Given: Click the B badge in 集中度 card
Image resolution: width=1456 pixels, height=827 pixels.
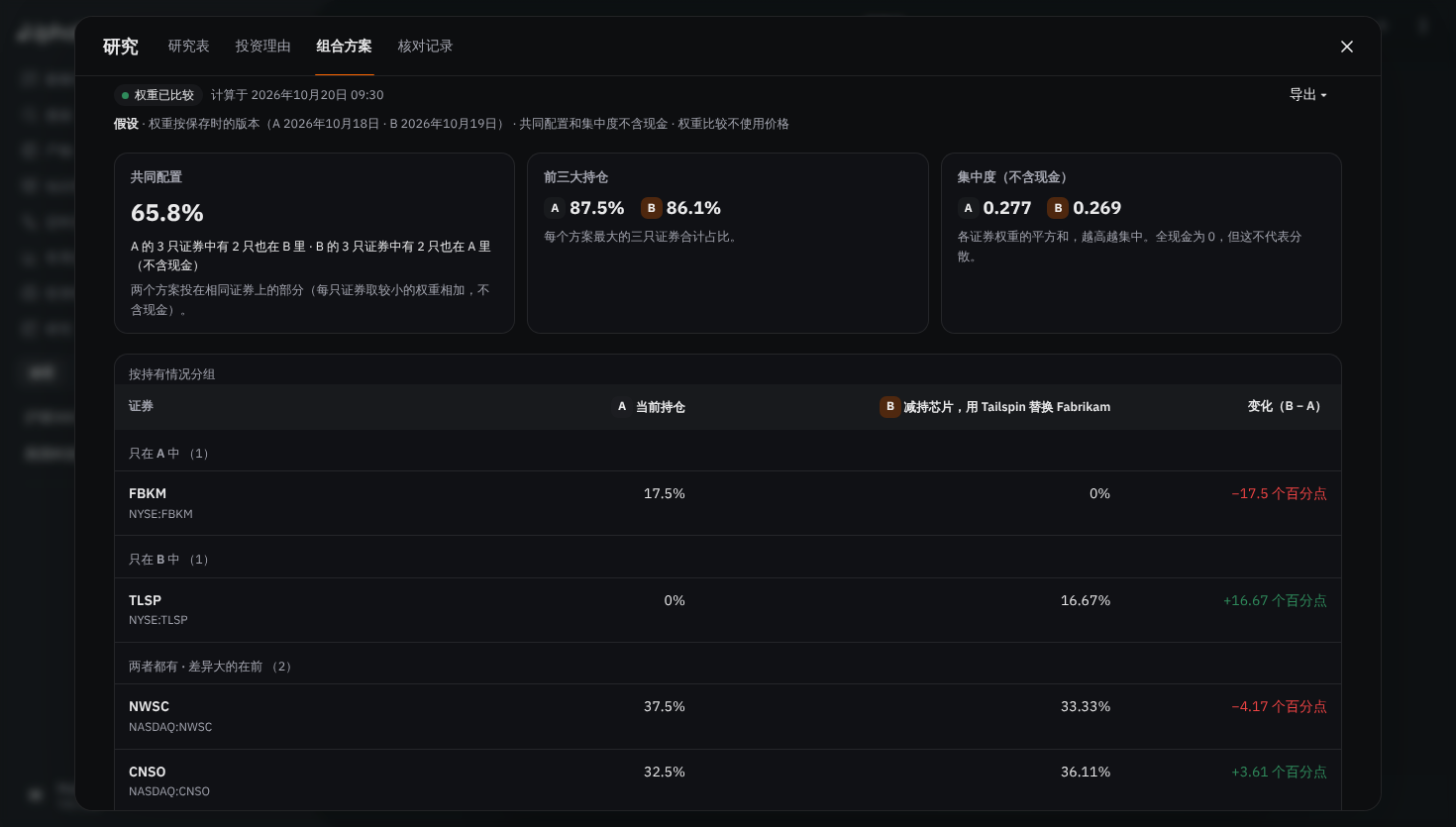Looking at the screenshot, I should [1058, 208].
